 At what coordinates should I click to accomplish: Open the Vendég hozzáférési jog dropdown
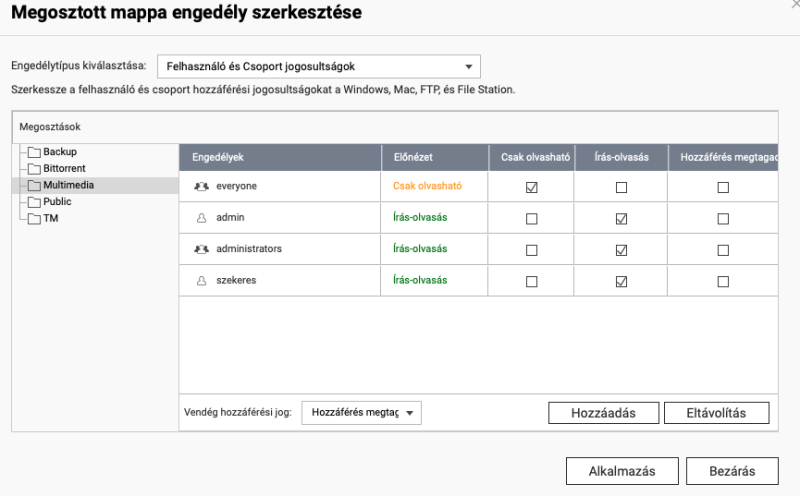[x=361, y=413]
